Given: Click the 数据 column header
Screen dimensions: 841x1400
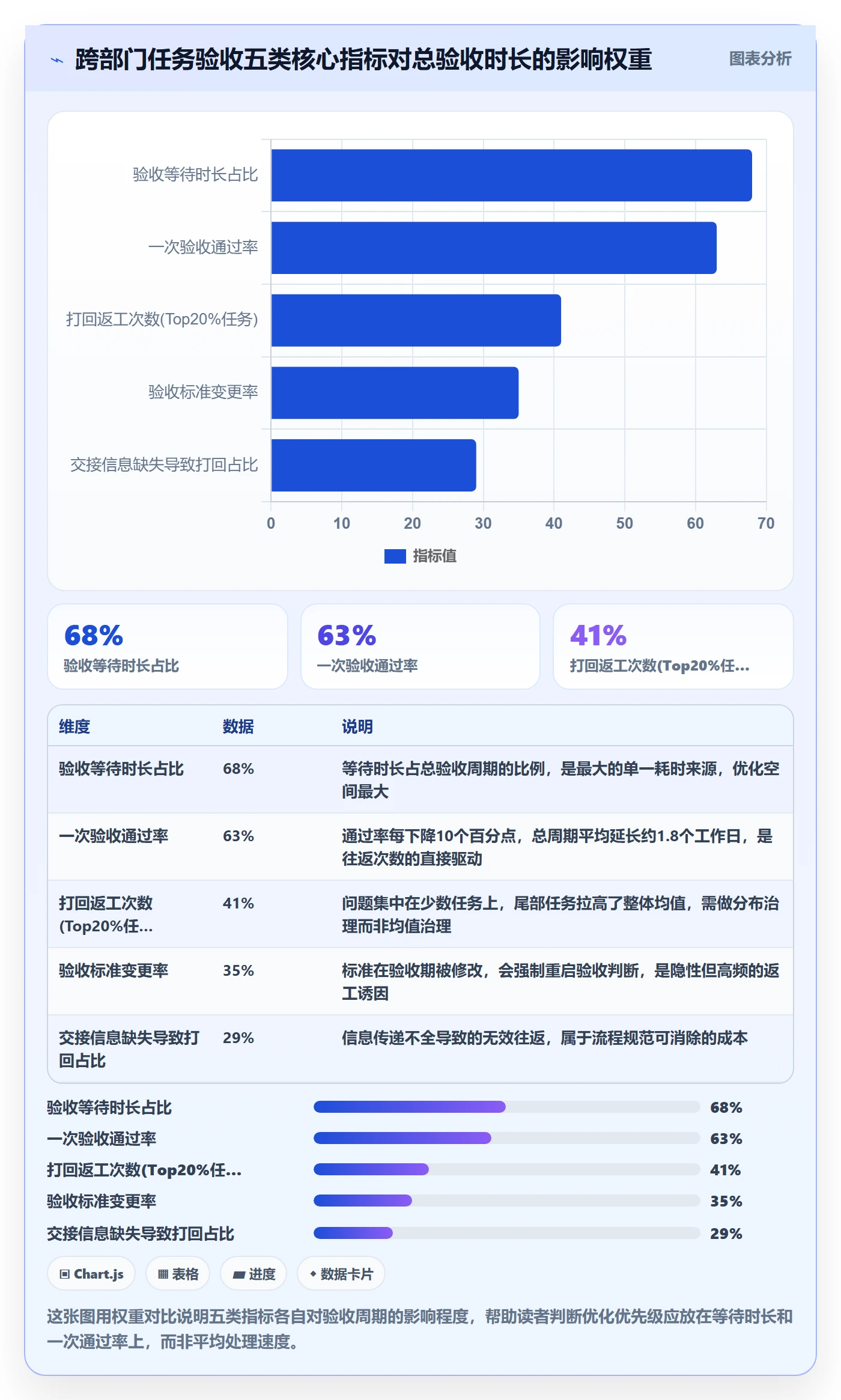Looking at the screenshot, I should pos(238,726).
